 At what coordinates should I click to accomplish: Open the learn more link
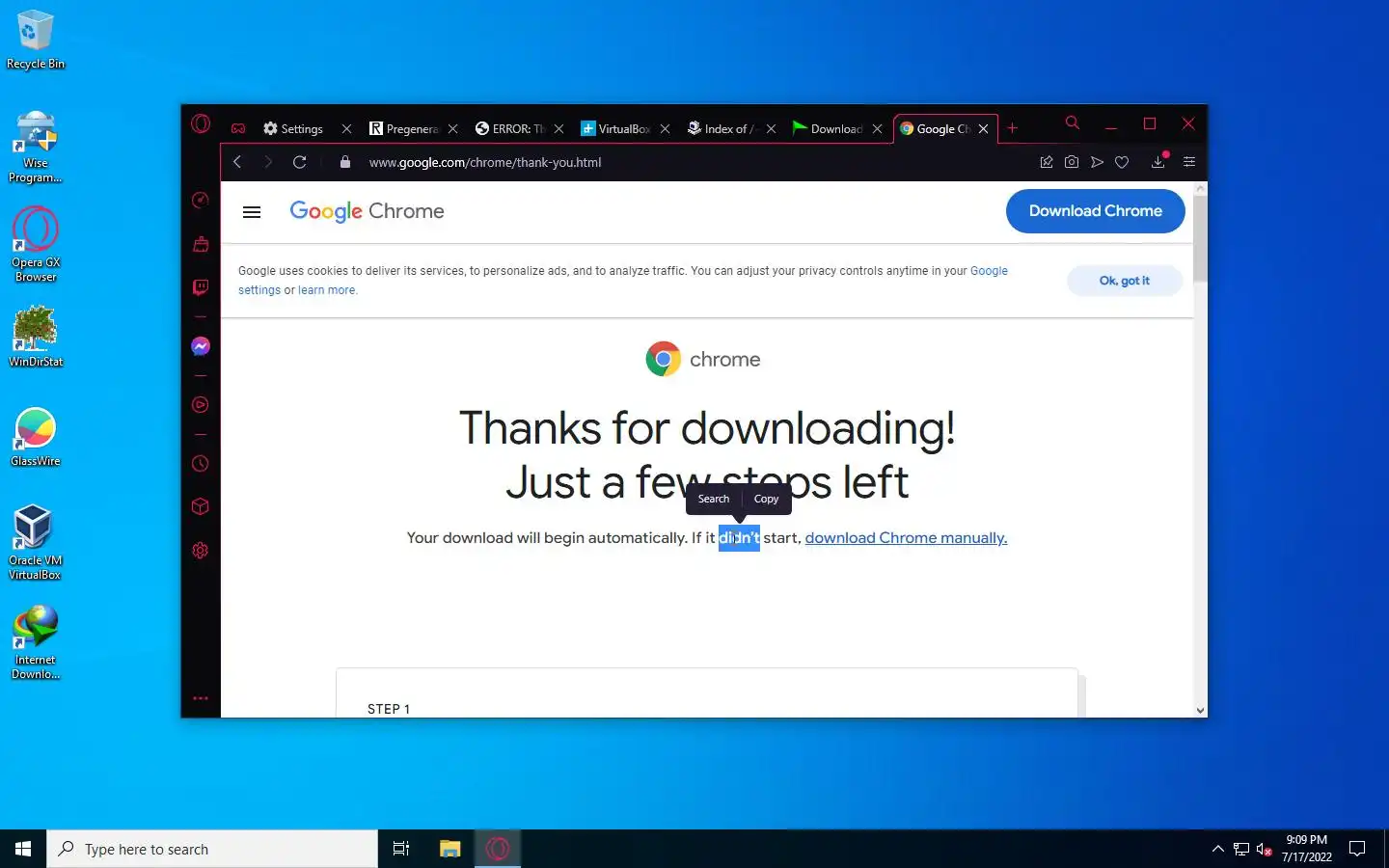click(327, 290)
